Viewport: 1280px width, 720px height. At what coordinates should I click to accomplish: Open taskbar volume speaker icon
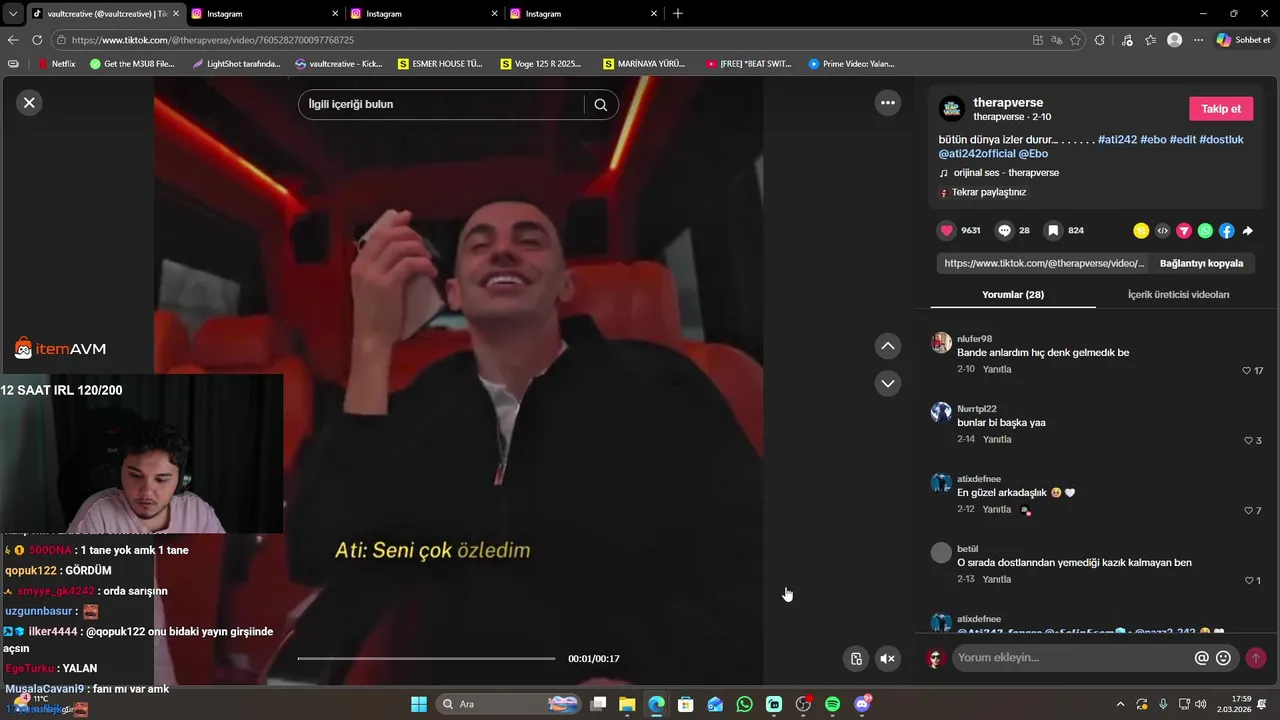[1200, 704]
